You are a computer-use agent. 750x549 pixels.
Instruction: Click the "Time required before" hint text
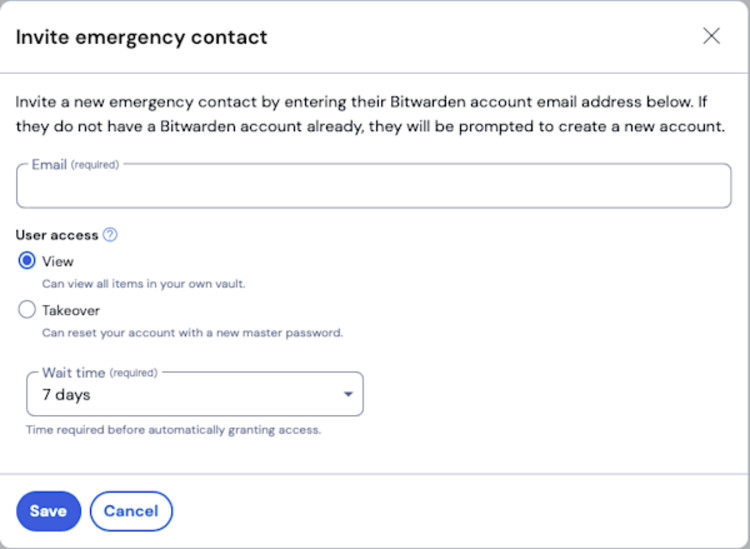click(173, 430)
